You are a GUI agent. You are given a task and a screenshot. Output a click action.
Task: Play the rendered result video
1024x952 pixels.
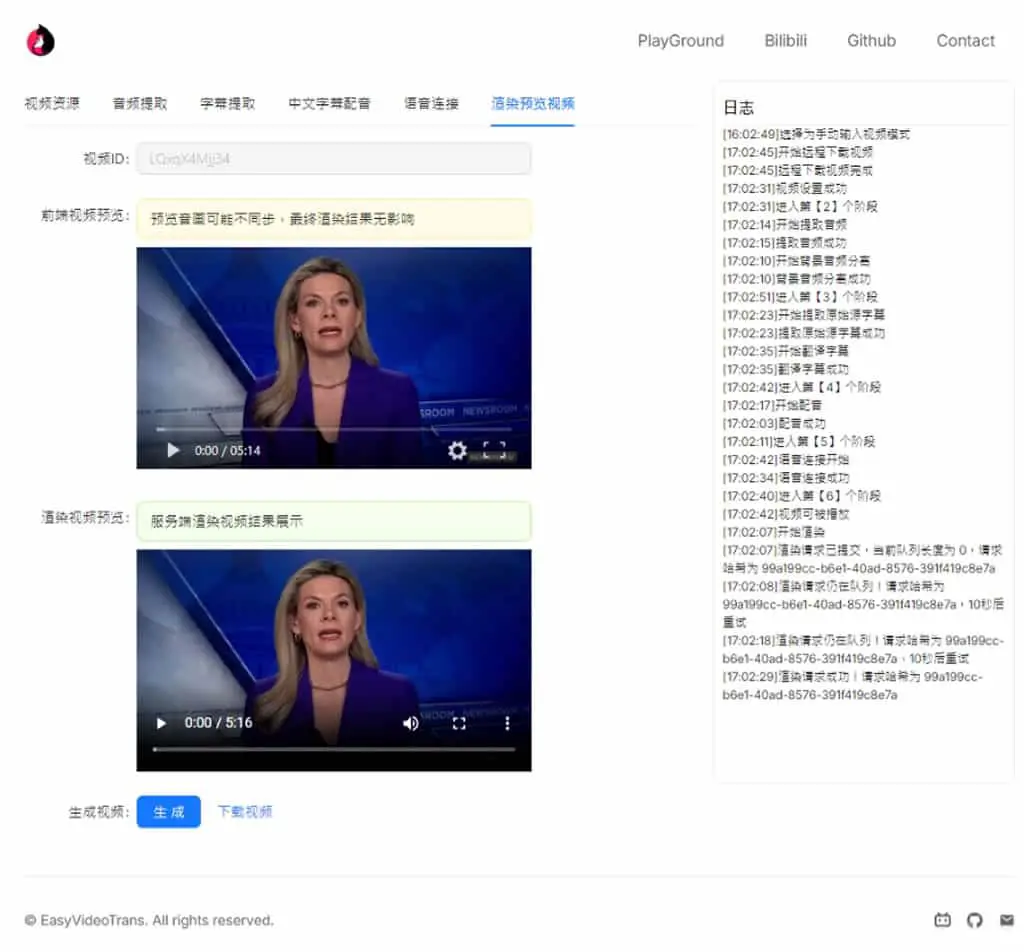point(161,723)
